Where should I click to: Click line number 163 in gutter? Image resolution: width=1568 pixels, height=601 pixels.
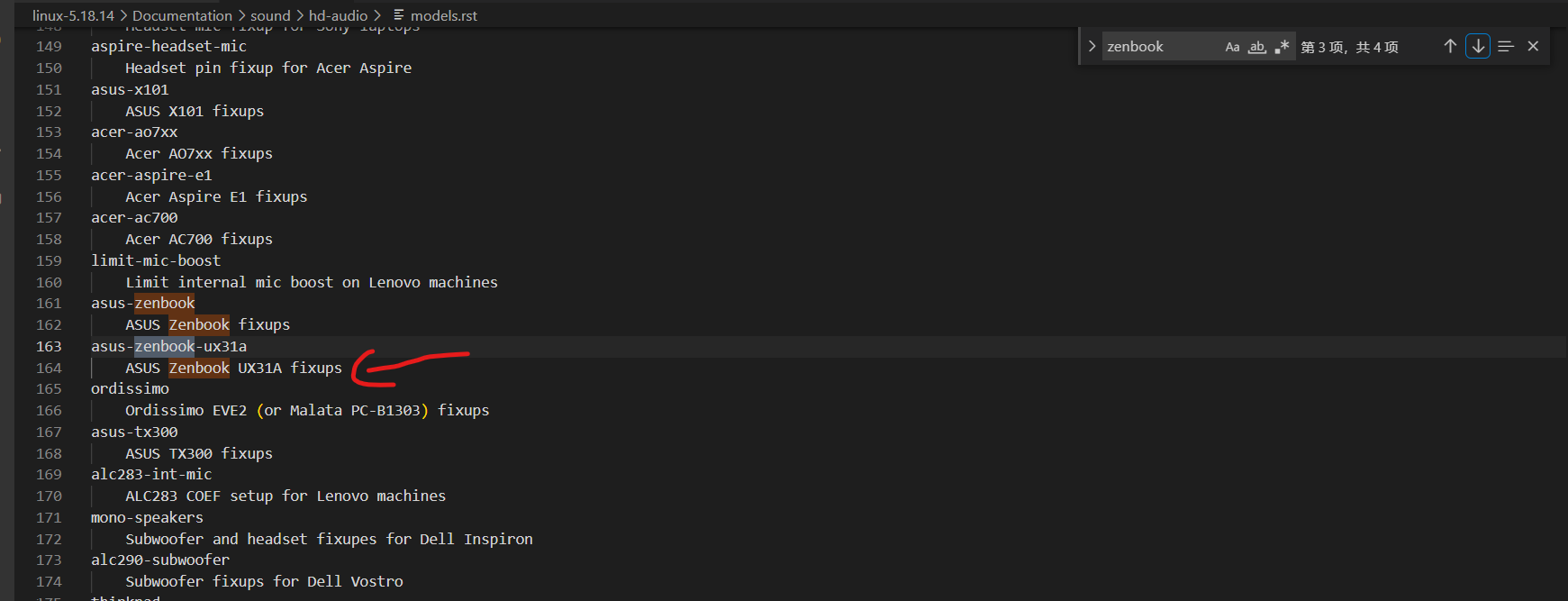[x=49, y=346]
